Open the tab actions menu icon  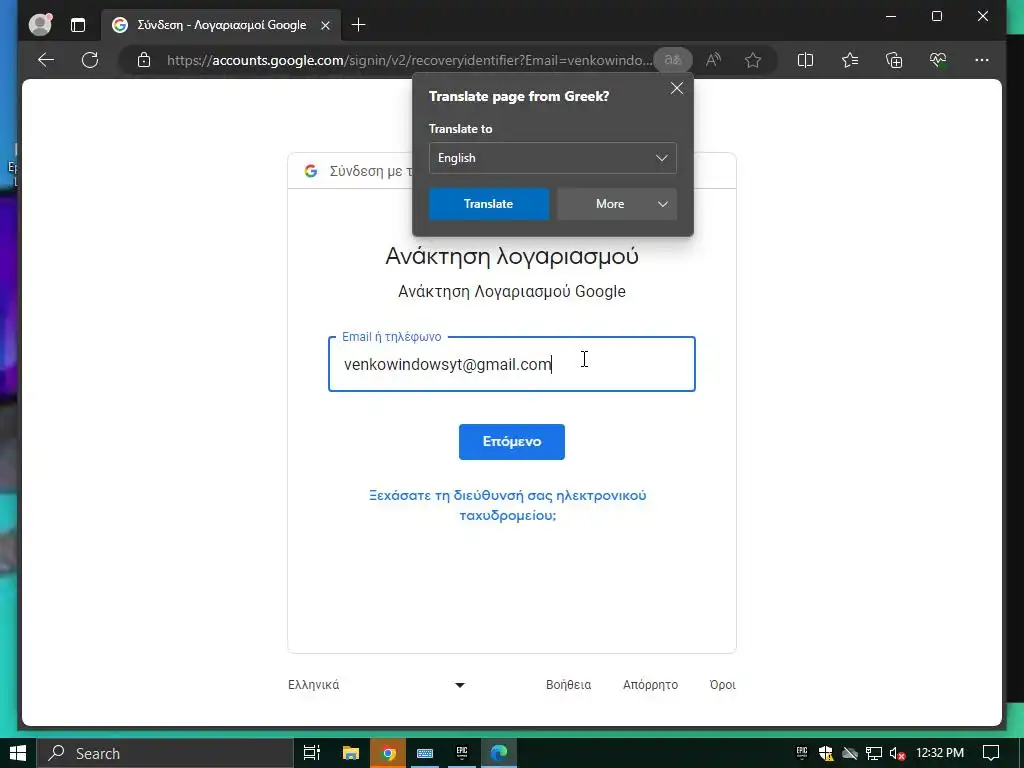point(78,25)
